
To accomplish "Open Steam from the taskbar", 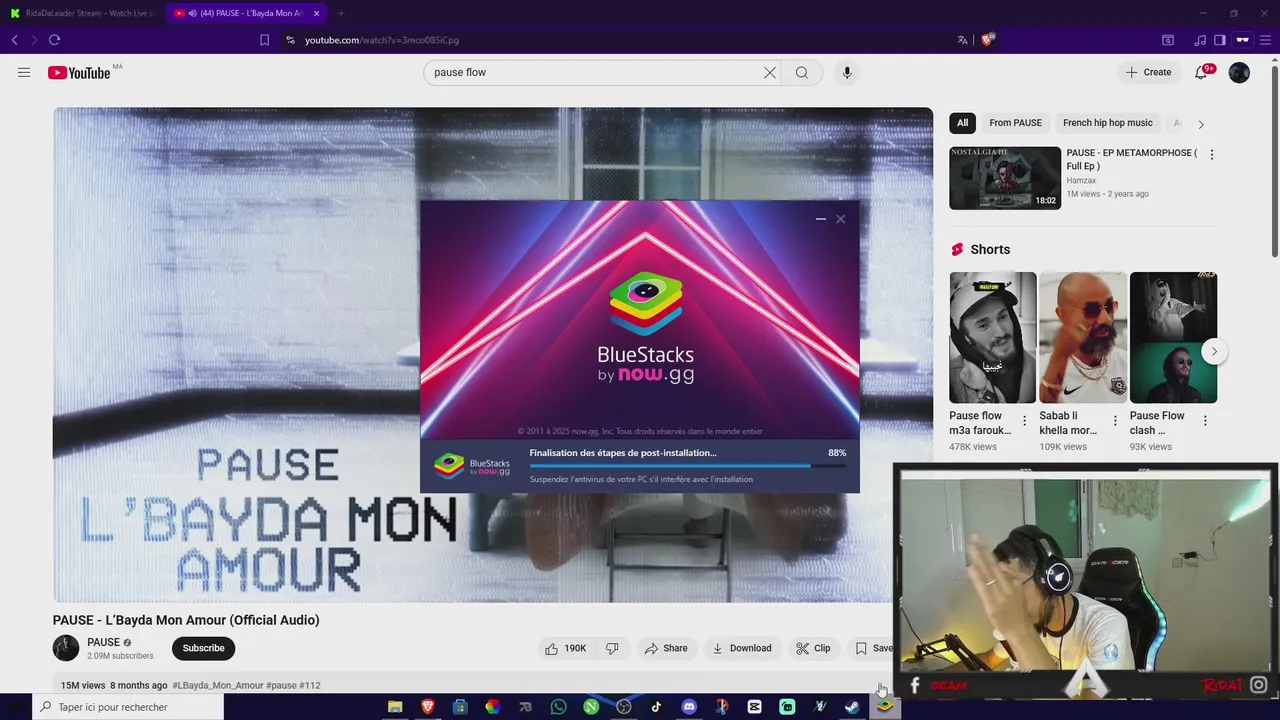I will [852, 707].
